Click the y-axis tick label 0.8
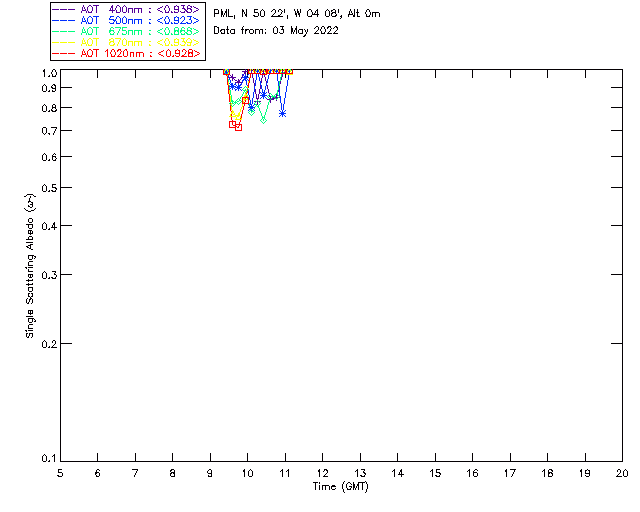The height and width of the screenshot is (512, 640). (49, 108)
